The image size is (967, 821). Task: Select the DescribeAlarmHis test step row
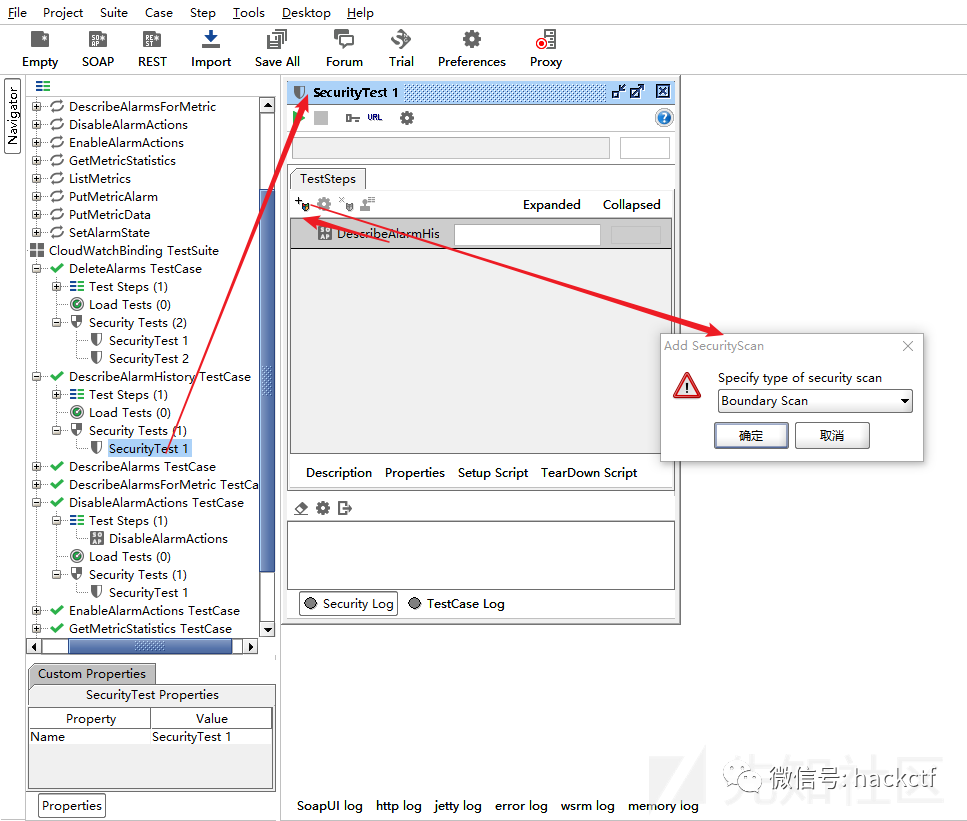(480, 234)
